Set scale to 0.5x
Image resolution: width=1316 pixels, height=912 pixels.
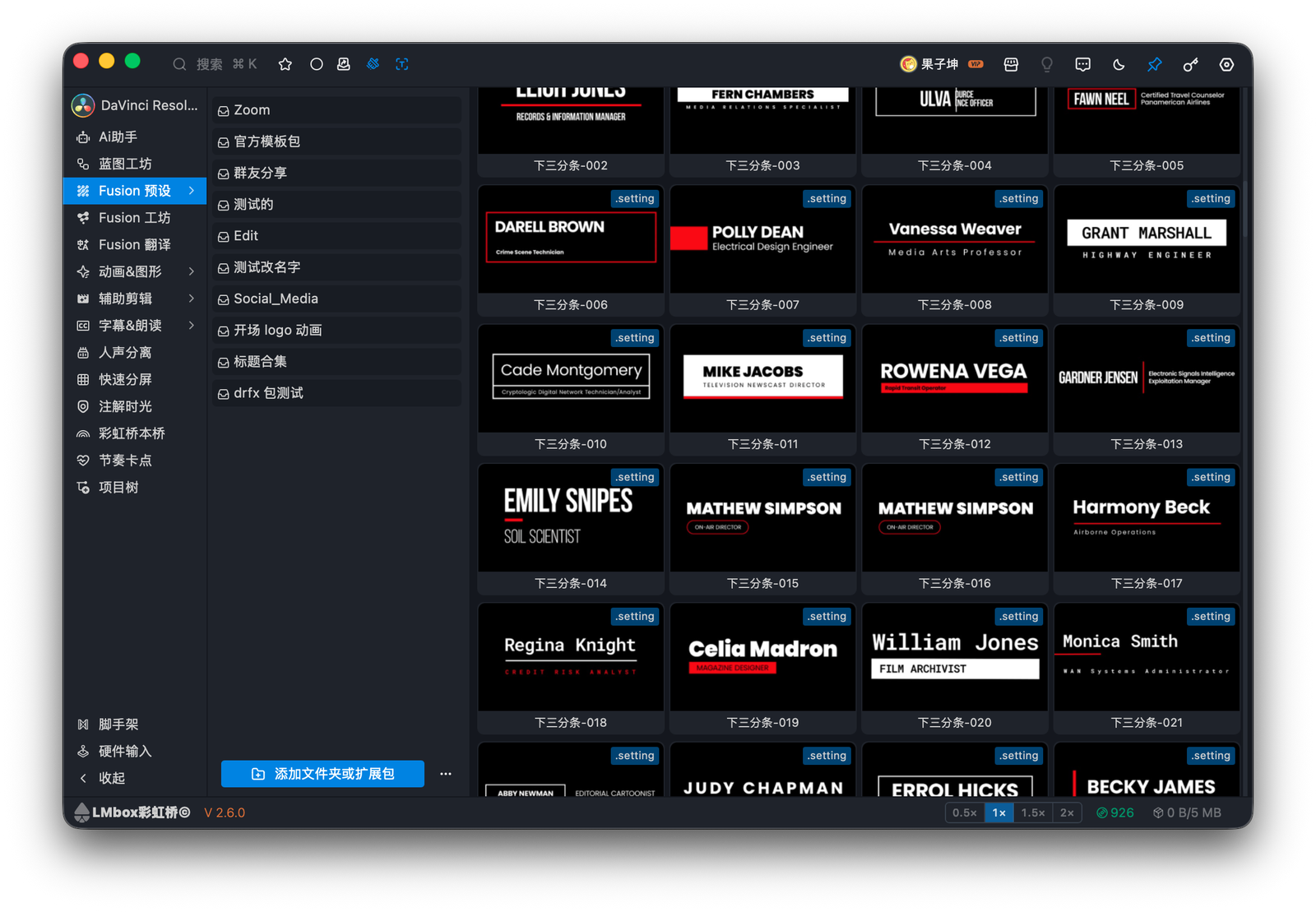coord(964,812)
